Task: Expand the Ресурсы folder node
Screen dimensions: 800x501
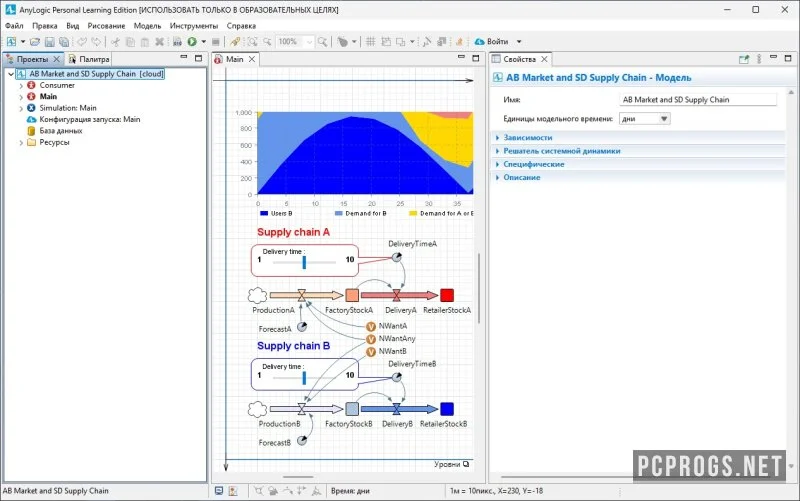Action: pyautogui.click(x=21, y=143)
